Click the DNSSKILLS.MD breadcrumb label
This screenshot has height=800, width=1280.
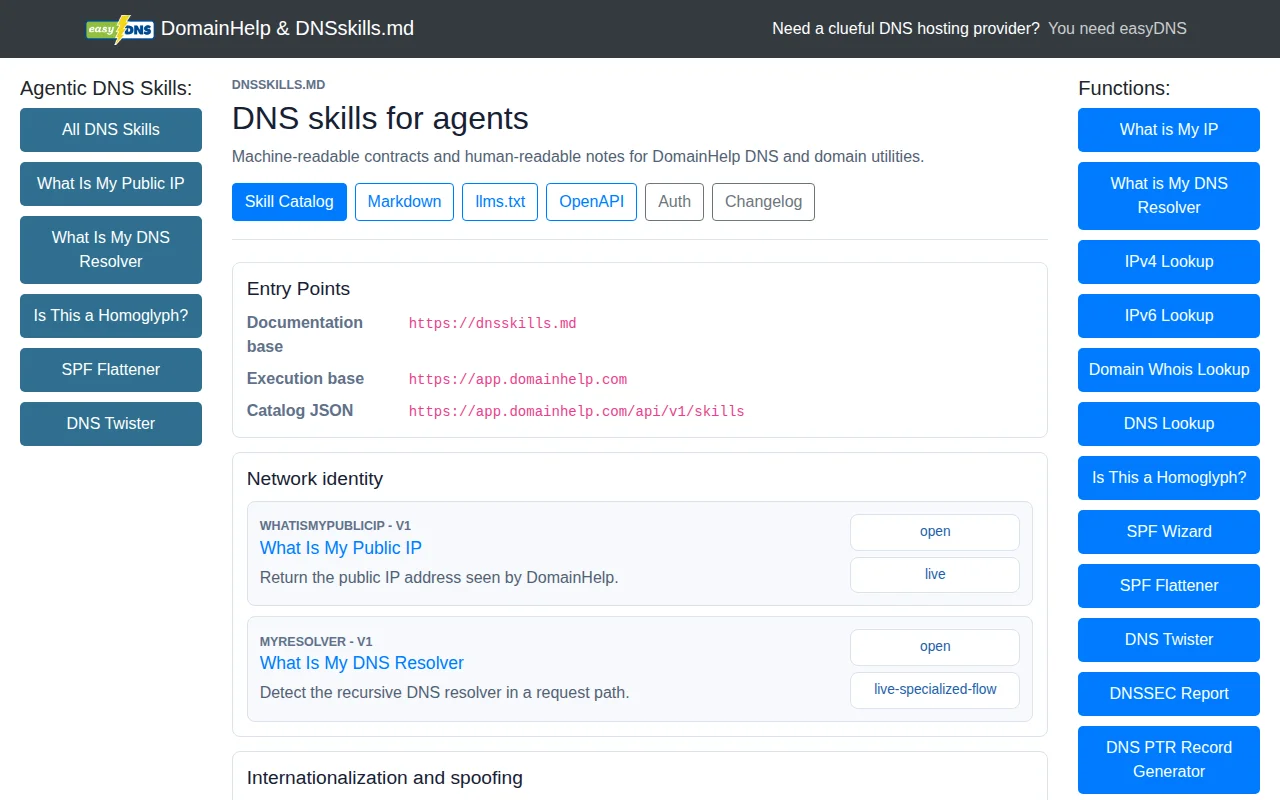click(x=278, y=85)
